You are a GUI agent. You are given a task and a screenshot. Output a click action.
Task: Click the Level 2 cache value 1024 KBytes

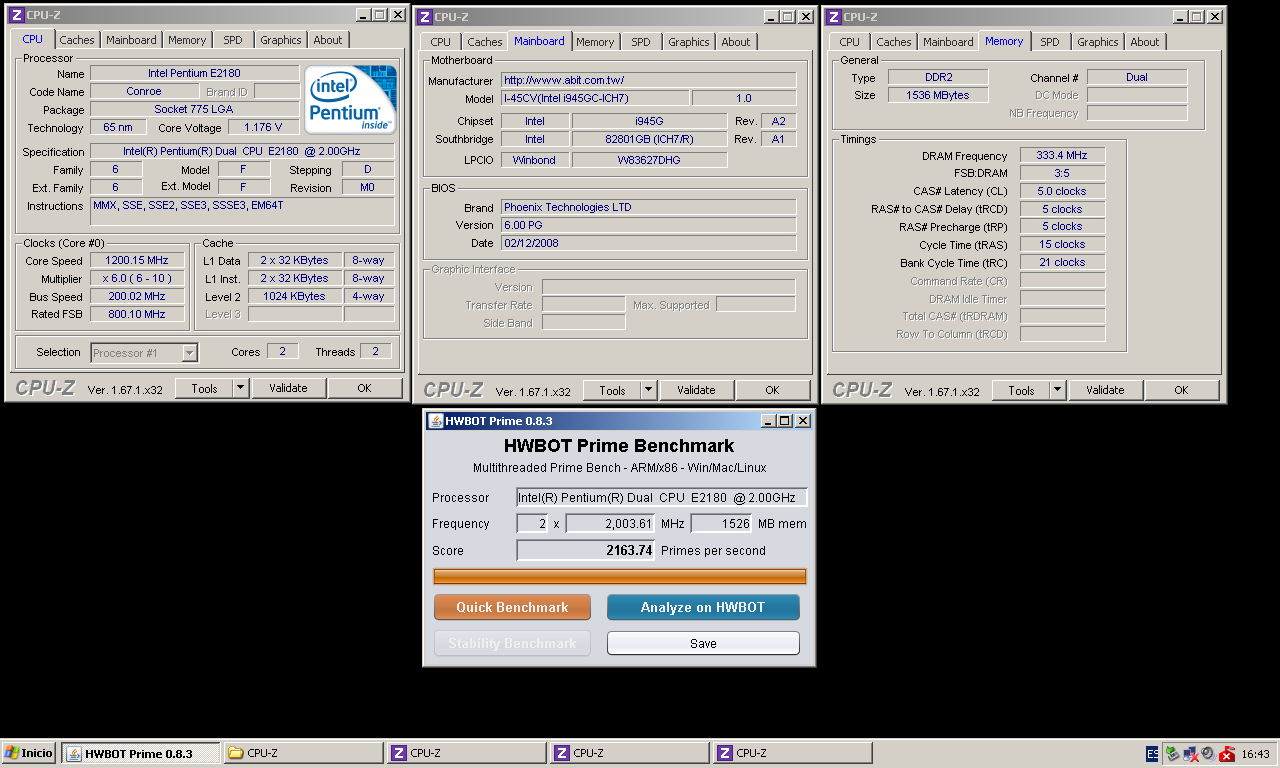click(294, 296)
